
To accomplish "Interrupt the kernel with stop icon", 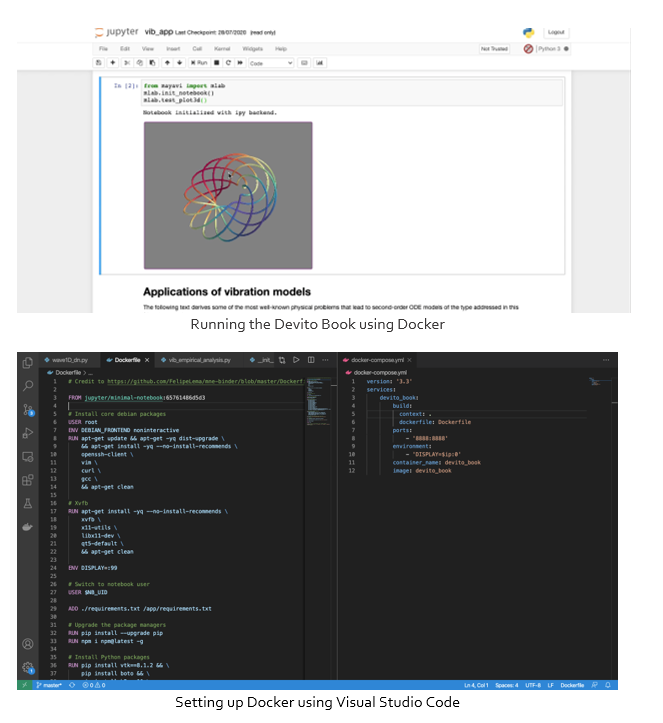I will click(x=216, y=63).
